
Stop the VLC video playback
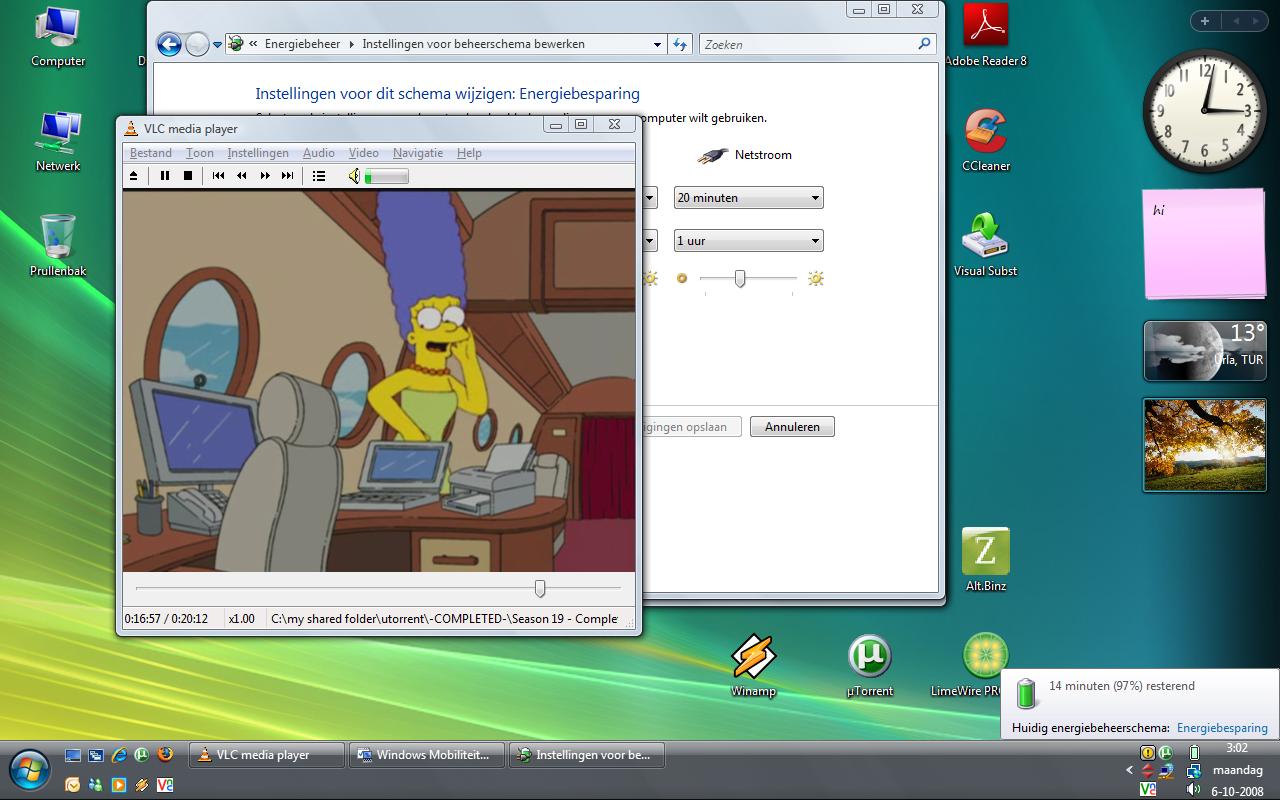(187, 176)
